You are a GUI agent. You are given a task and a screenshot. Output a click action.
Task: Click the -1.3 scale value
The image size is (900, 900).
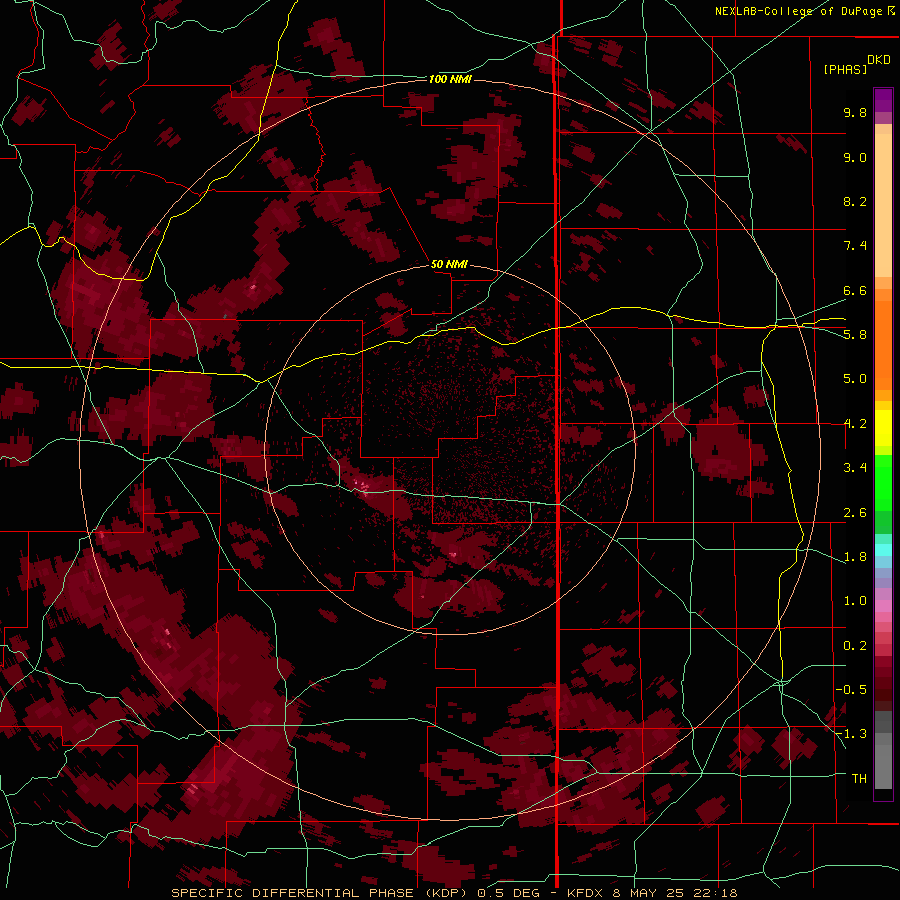pyautogui.click(x=851, y=734)
